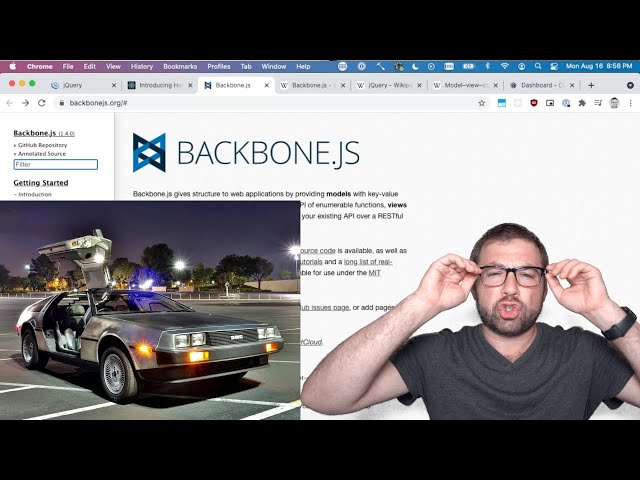The image size is (640, 480).
Task: Open the blue extension icon in toolbar
Action: click(x=502, y=103)
